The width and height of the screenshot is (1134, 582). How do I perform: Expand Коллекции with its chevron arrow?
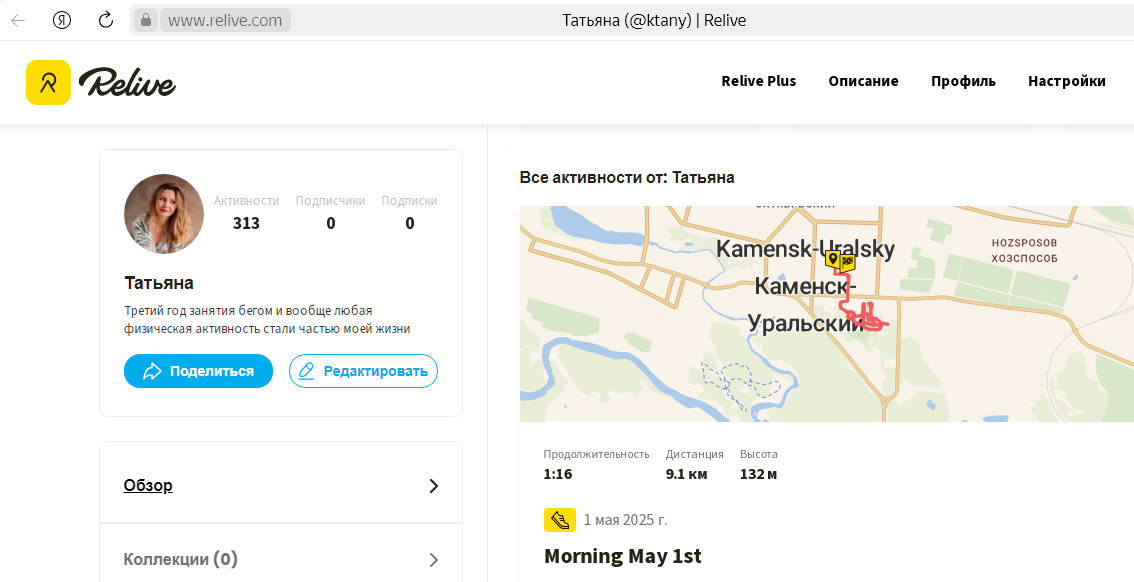[433, 560]
